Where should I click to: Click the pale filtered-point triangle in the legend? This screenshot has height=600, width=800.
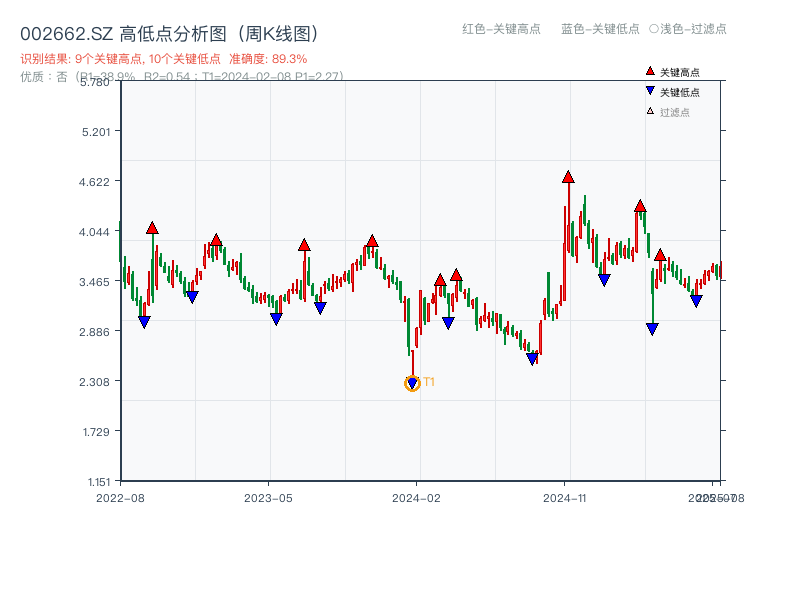pyautogui.click(x=650, y=111)
